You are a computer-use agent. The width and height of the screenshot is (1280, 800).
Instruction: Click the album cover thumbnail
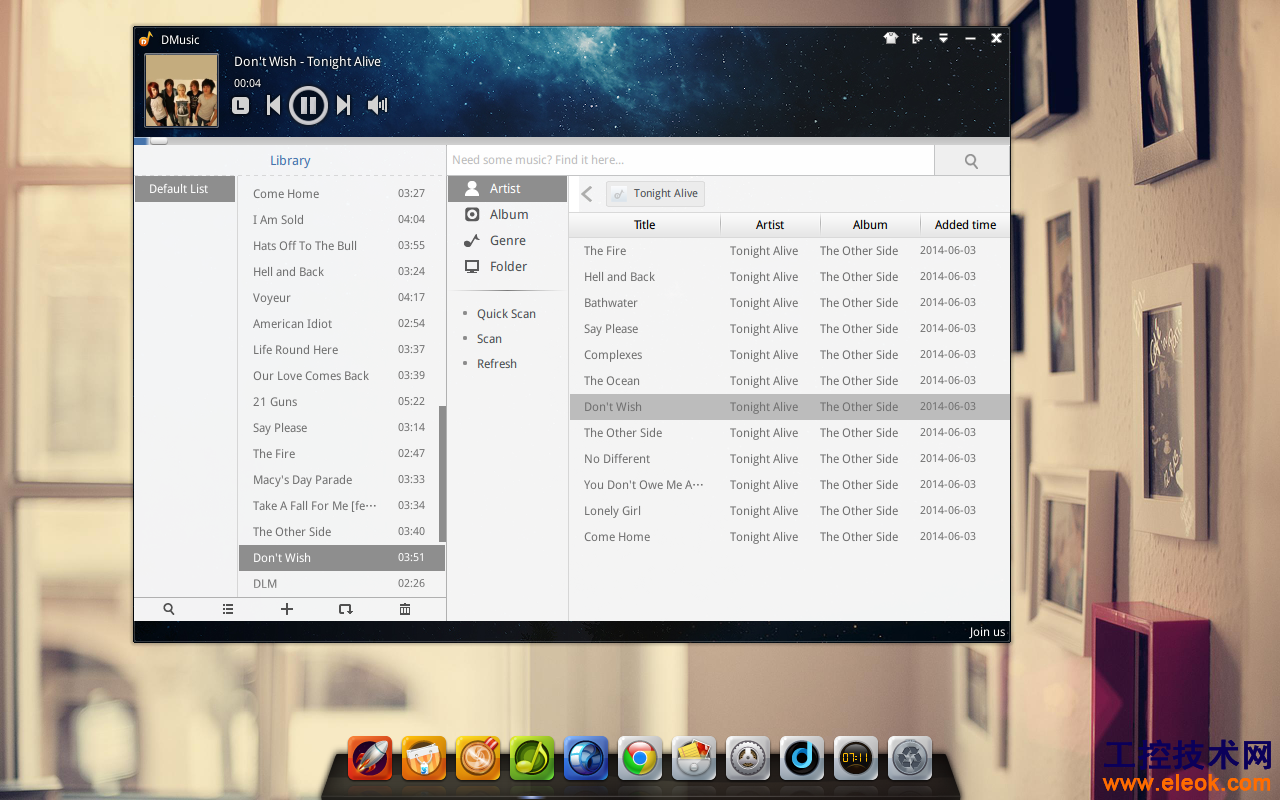point(181,90)
